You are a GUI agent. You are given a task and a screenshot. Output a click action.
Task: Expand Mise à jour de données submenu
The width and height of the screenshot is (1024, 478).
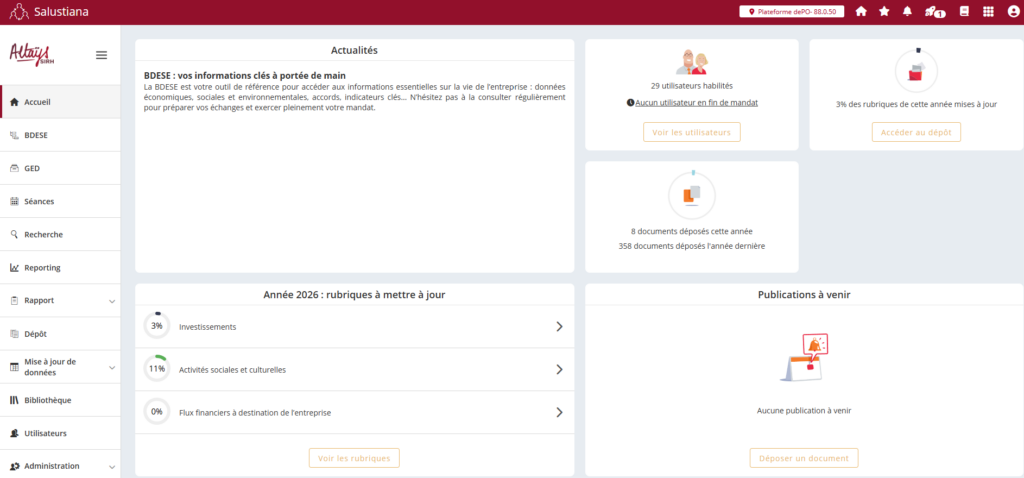(111, 367)
